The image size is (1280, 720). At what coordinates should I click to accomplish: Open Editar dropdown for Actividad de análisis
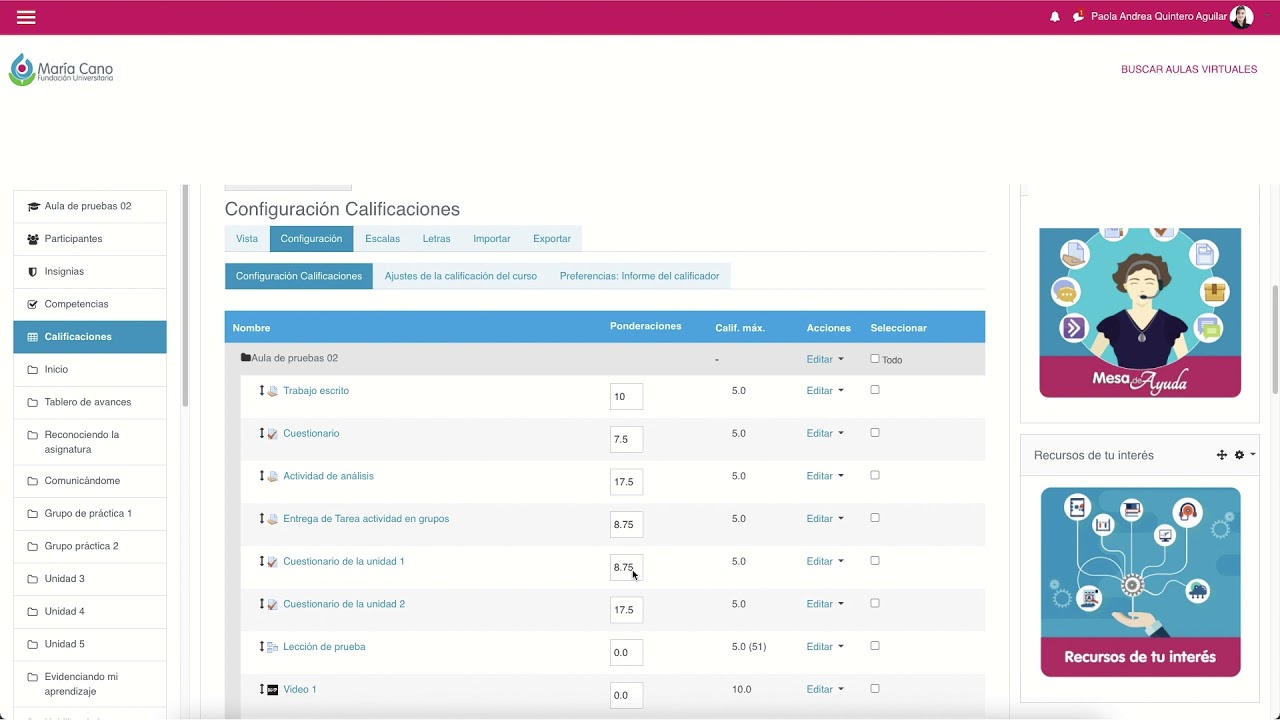pyautogui.click(x=825, y=476)
